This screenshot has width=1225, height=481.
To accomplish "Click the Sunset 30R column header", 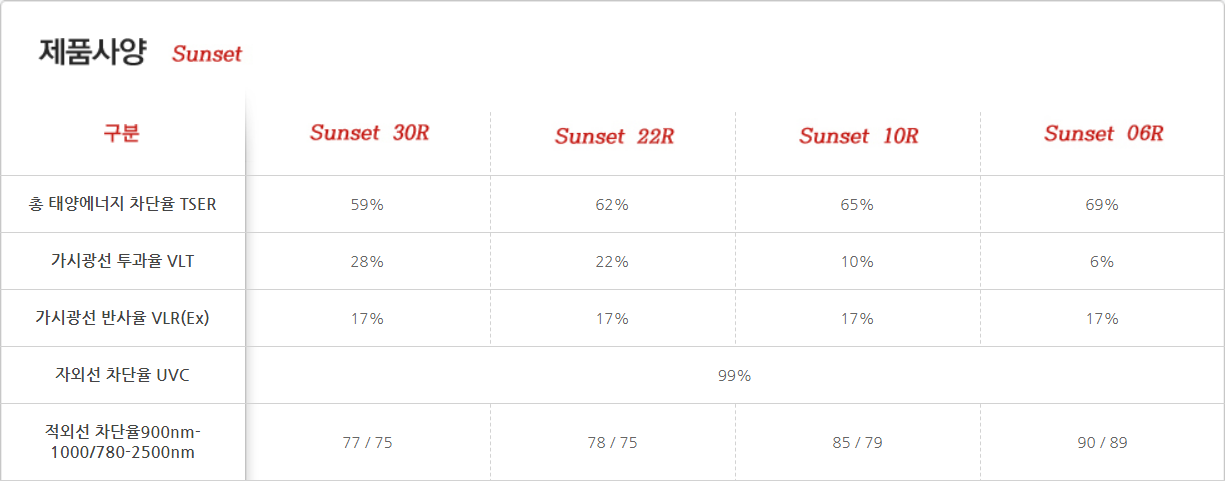I will point(369,133).
